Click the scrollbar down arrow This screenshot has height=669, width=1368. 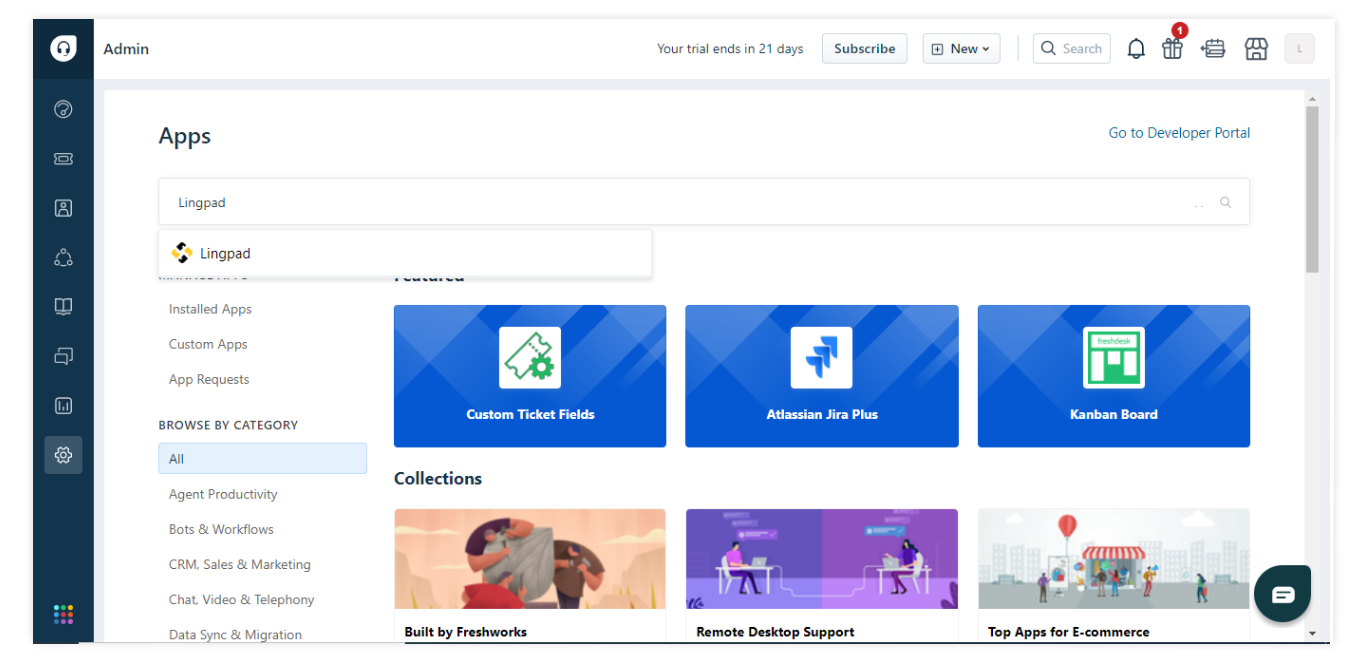point(1312,633)
